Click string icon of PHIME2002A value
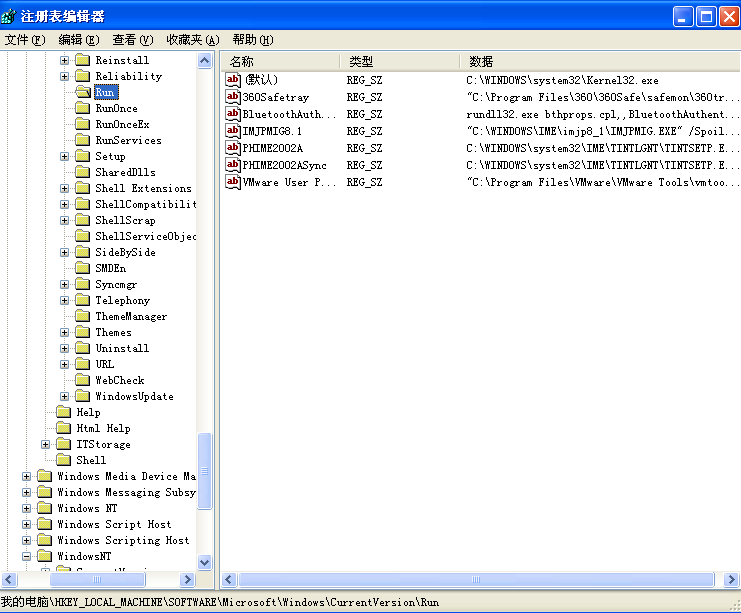The height and width of the screenshot is (613, 741). coord(233,148)
